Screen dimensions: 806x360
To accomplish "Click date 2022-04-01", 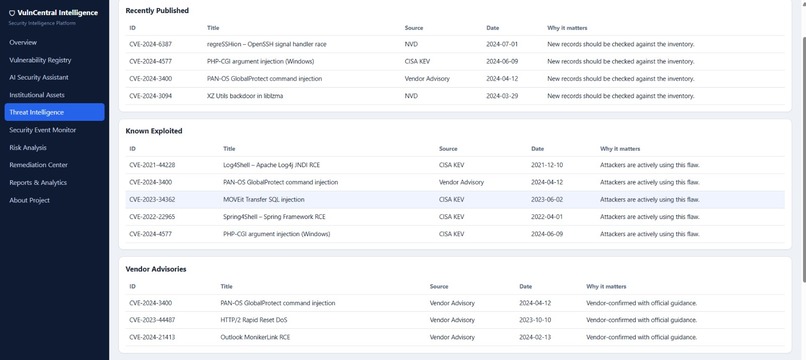I will [x=547, y=217].
